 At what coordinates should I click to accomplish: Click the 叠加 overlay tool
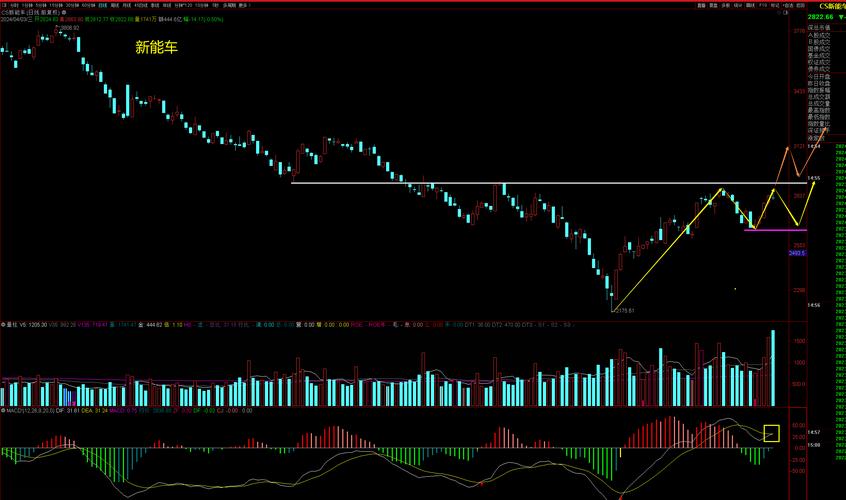click(x=699, y=6)
